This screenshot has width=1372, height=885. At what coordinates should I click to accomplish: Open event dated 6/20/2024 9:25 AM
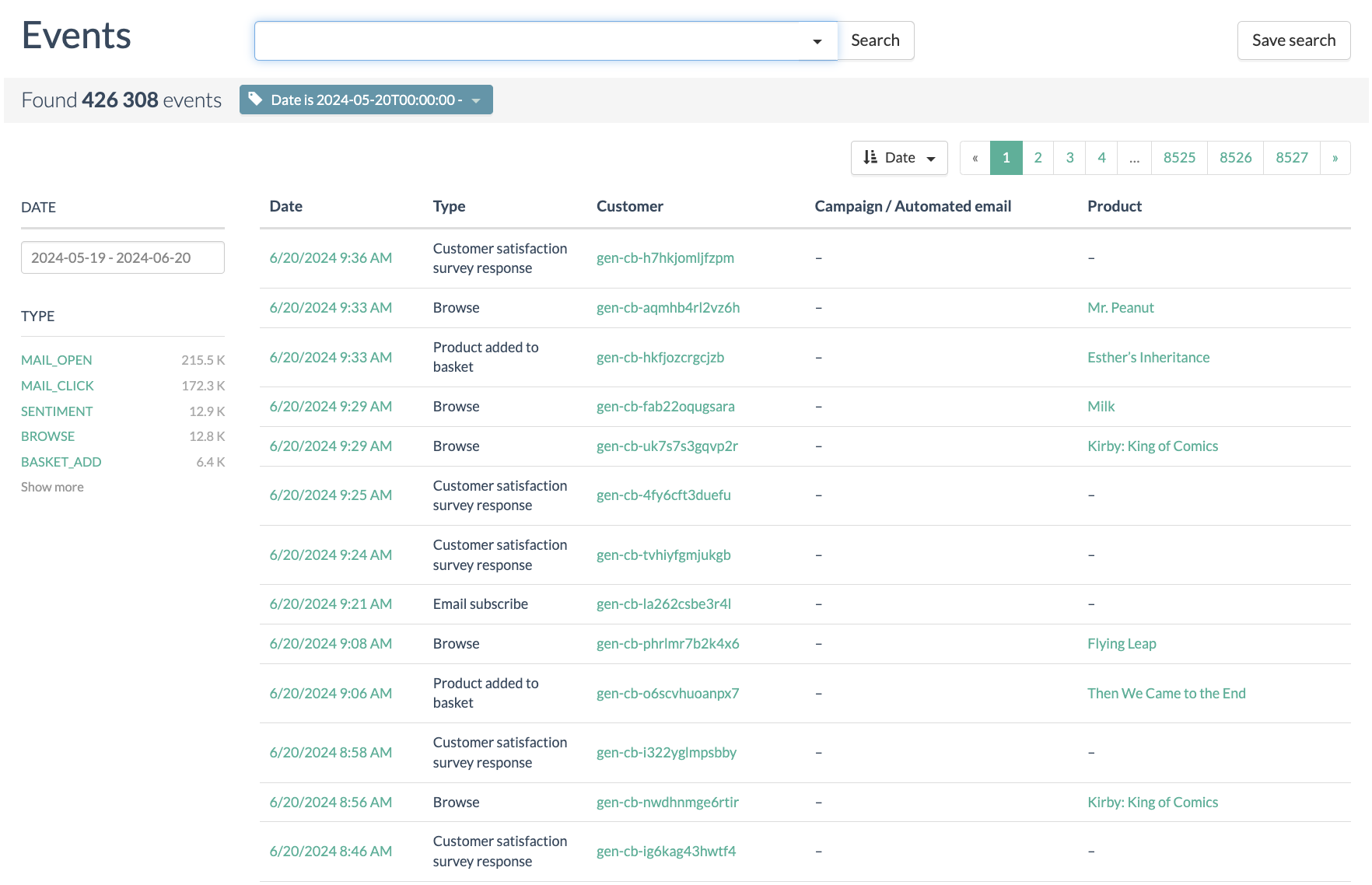(x=331, y=495)
